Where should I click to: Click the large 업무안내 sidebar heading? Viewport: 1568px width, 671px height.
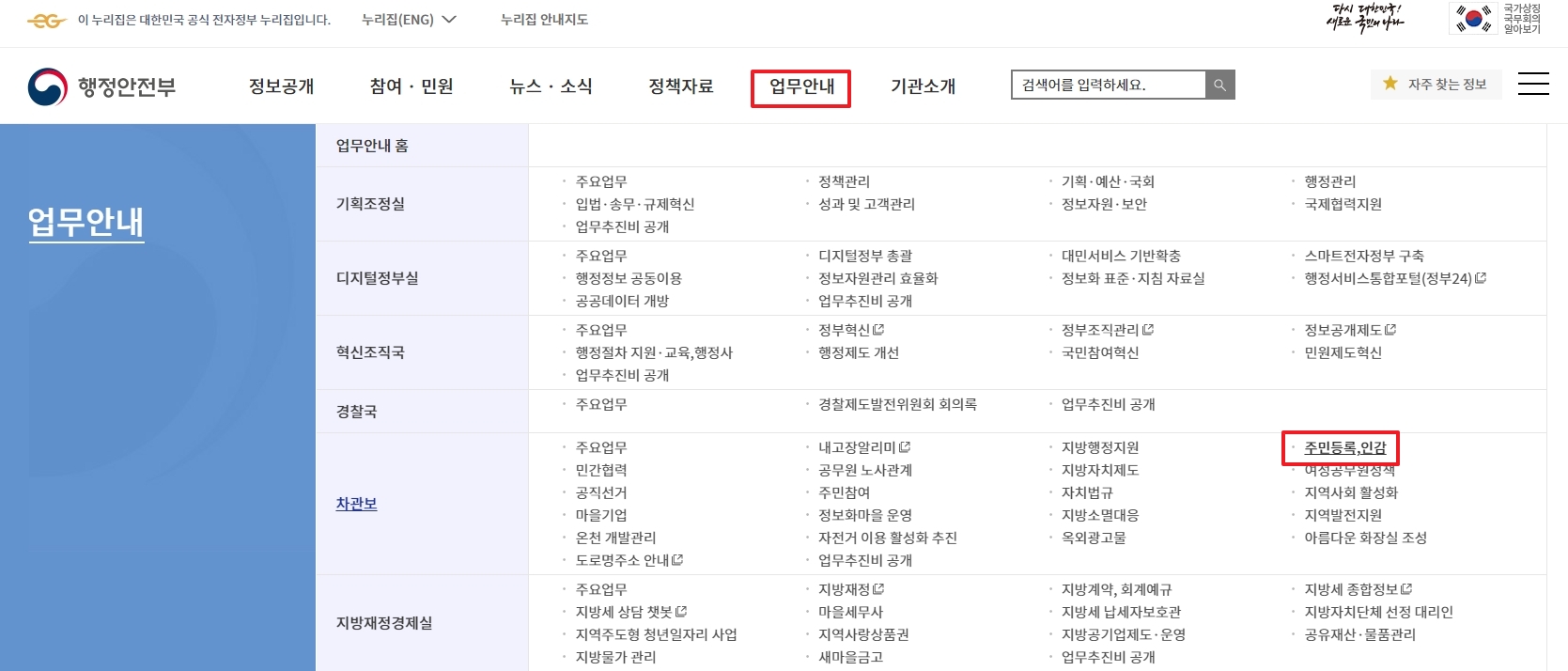(85, 223)
